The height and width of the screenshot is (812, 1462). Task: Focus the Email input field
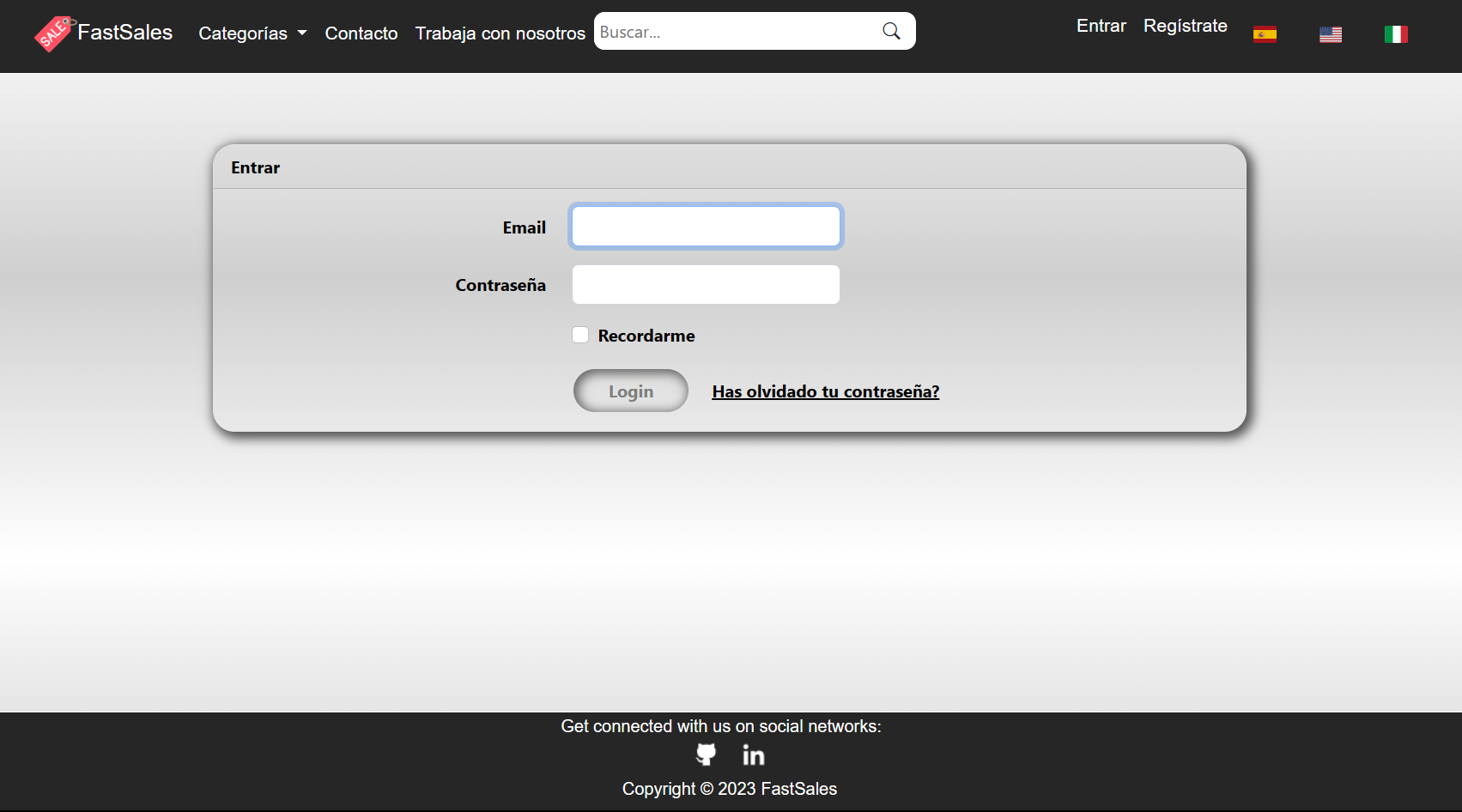point(706,227)
